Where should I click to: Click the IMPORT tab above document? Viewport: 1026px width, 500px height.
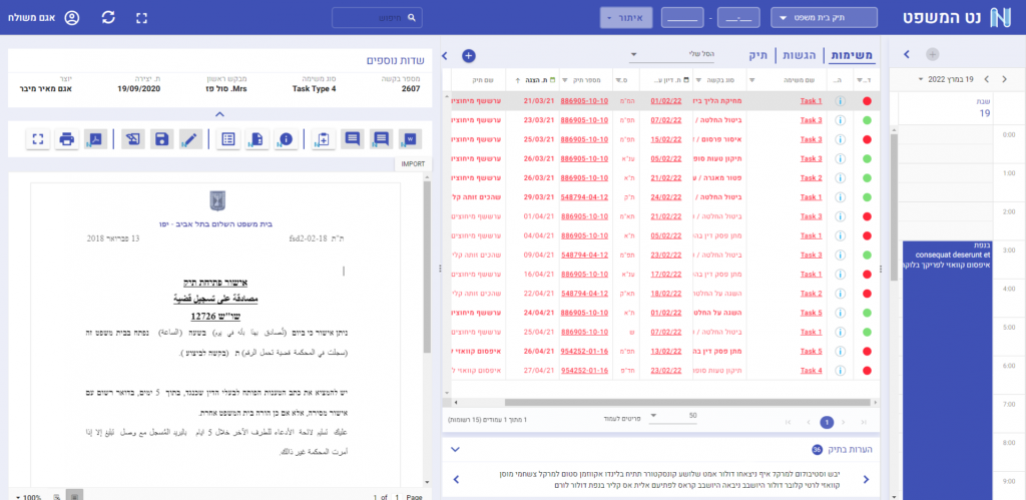pyautogui.click(x=414, y=164)
